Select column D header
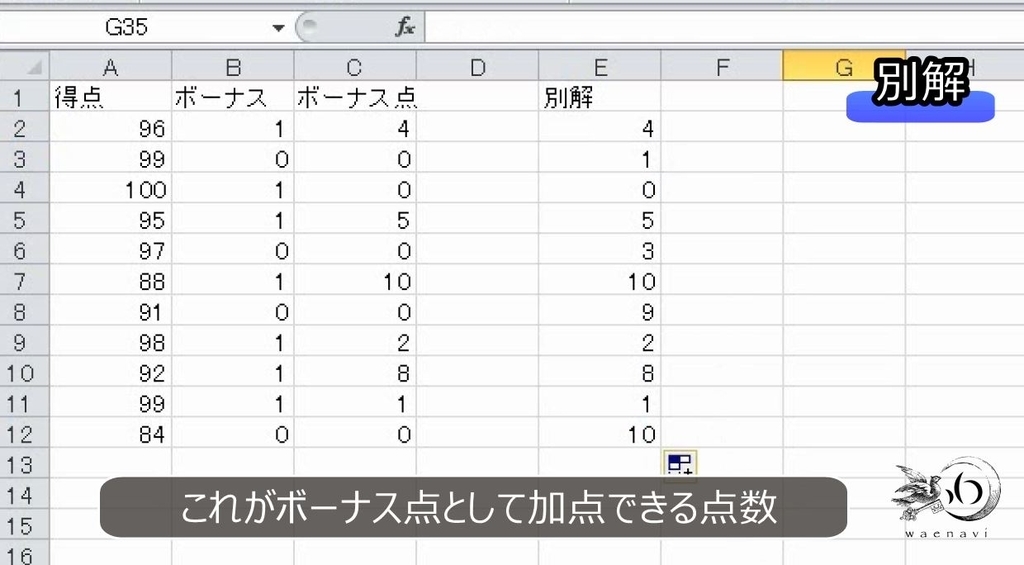 point(477,67)
